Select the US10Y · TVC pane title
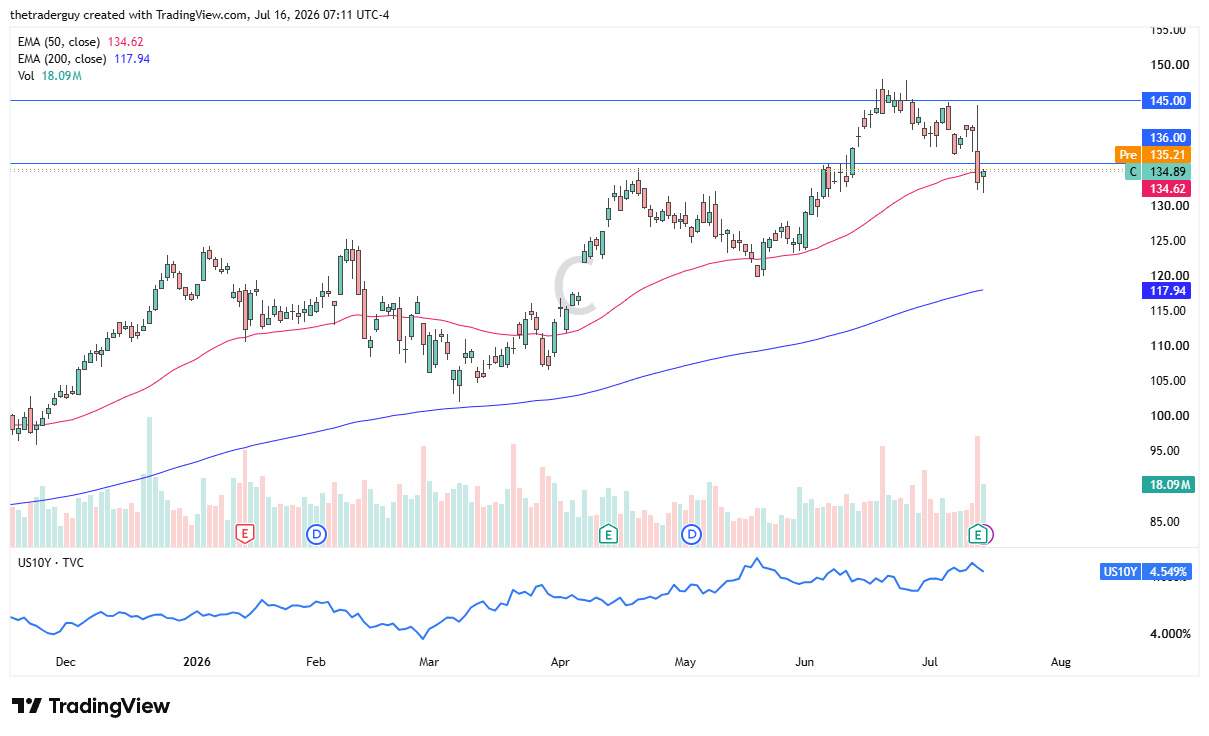The image size is (1209, 736). [51, 563]
